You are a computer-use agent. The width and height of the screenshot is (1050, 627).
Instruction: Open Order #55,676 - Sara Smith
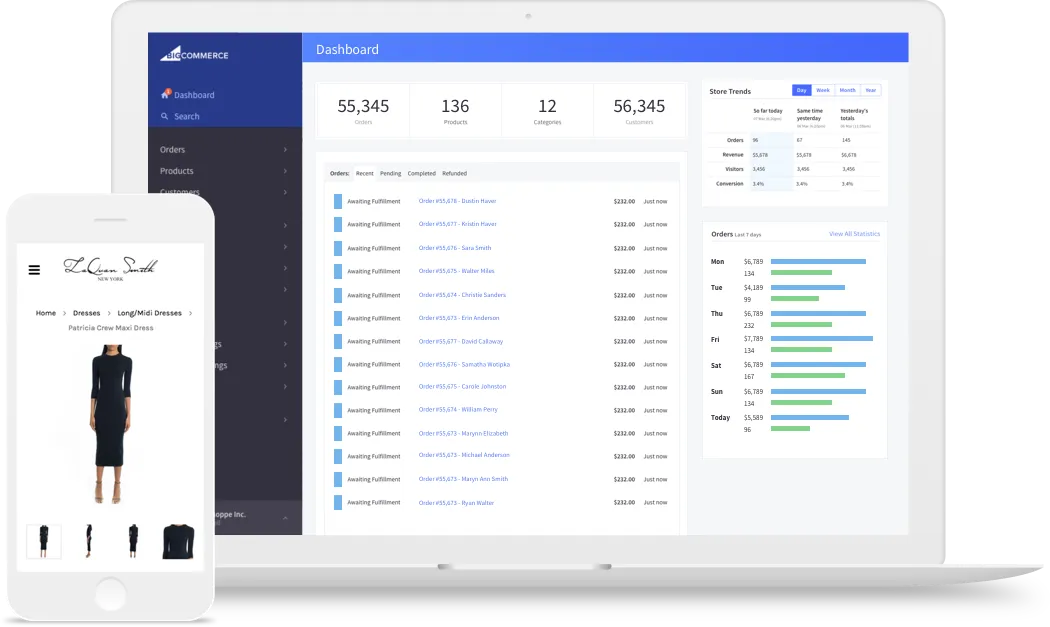click(455, 248)
